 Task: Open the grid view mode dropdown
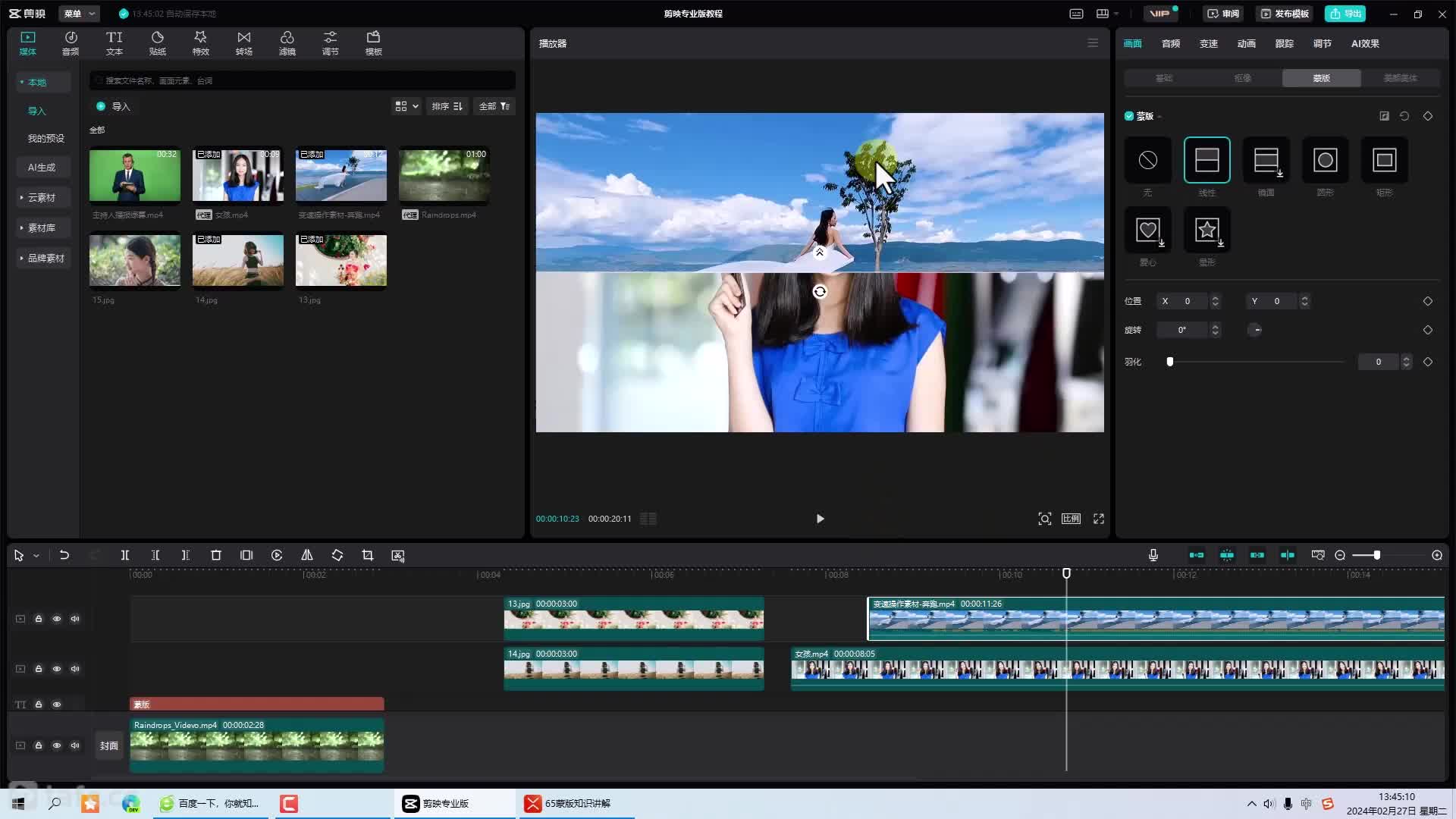(x=406, y=106)
